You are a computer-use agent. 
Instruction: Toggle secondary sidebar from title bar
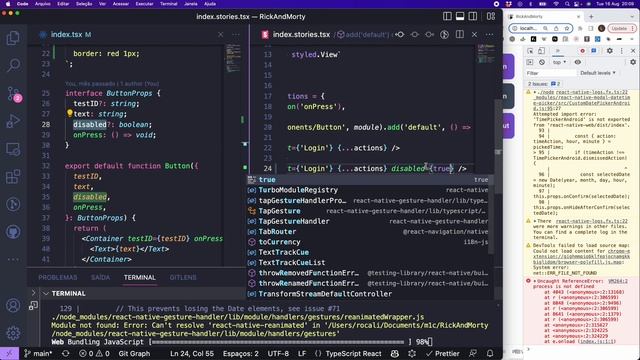[473, 16]
